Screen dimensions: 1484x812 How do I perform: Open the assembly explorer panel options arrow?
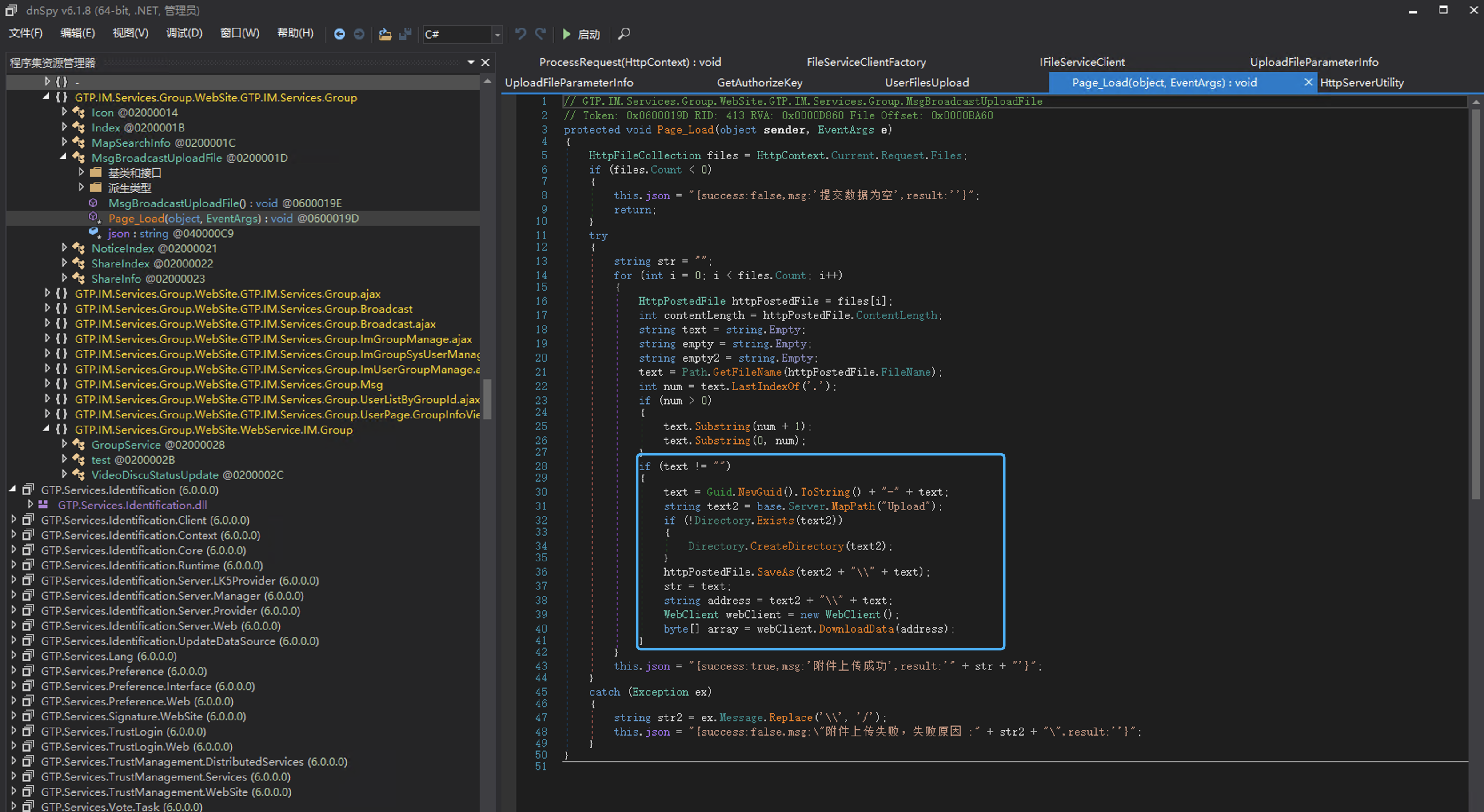[471, 62]
